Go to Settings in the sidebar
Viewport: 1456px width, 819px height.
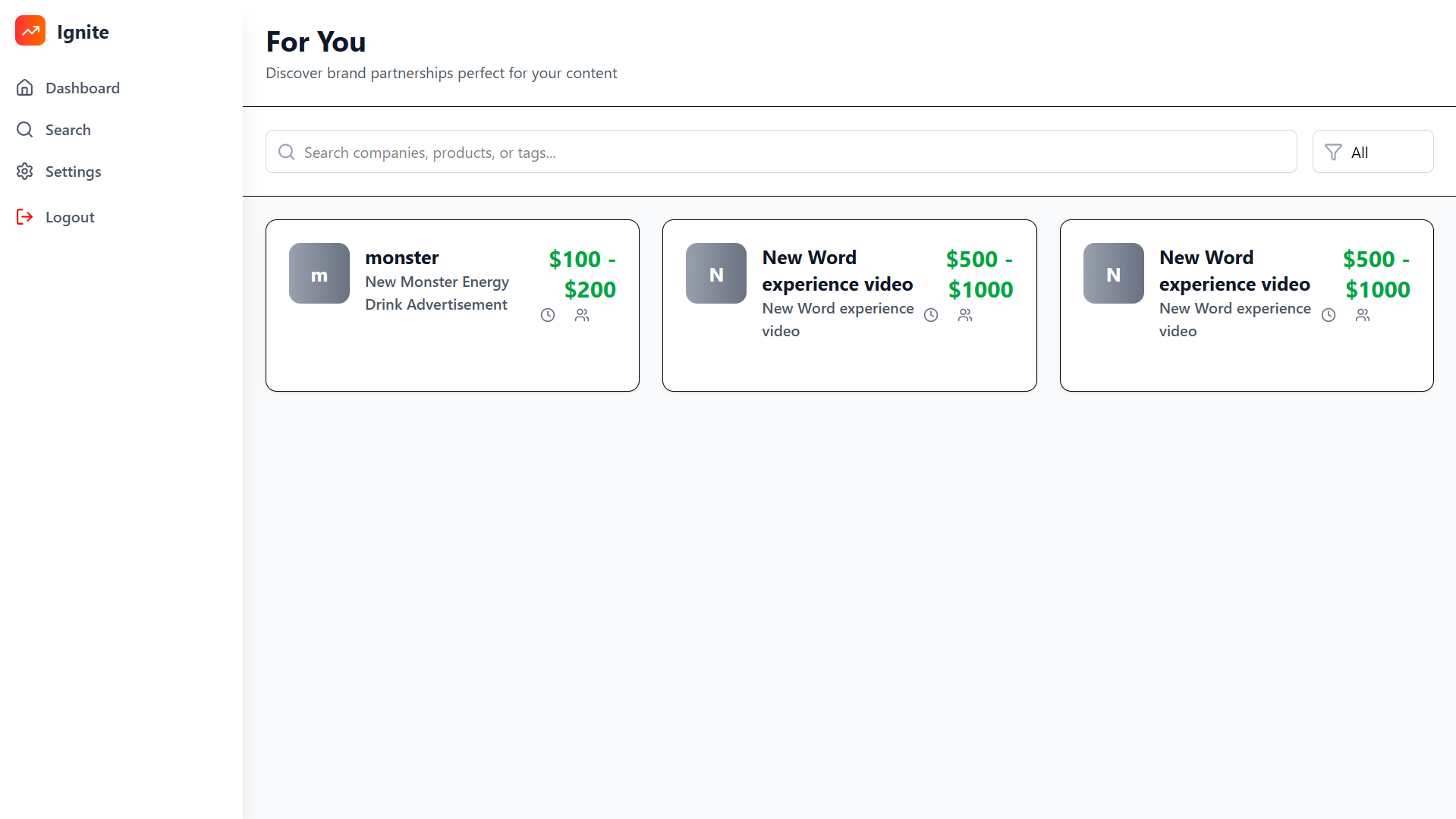pos(73,172)
